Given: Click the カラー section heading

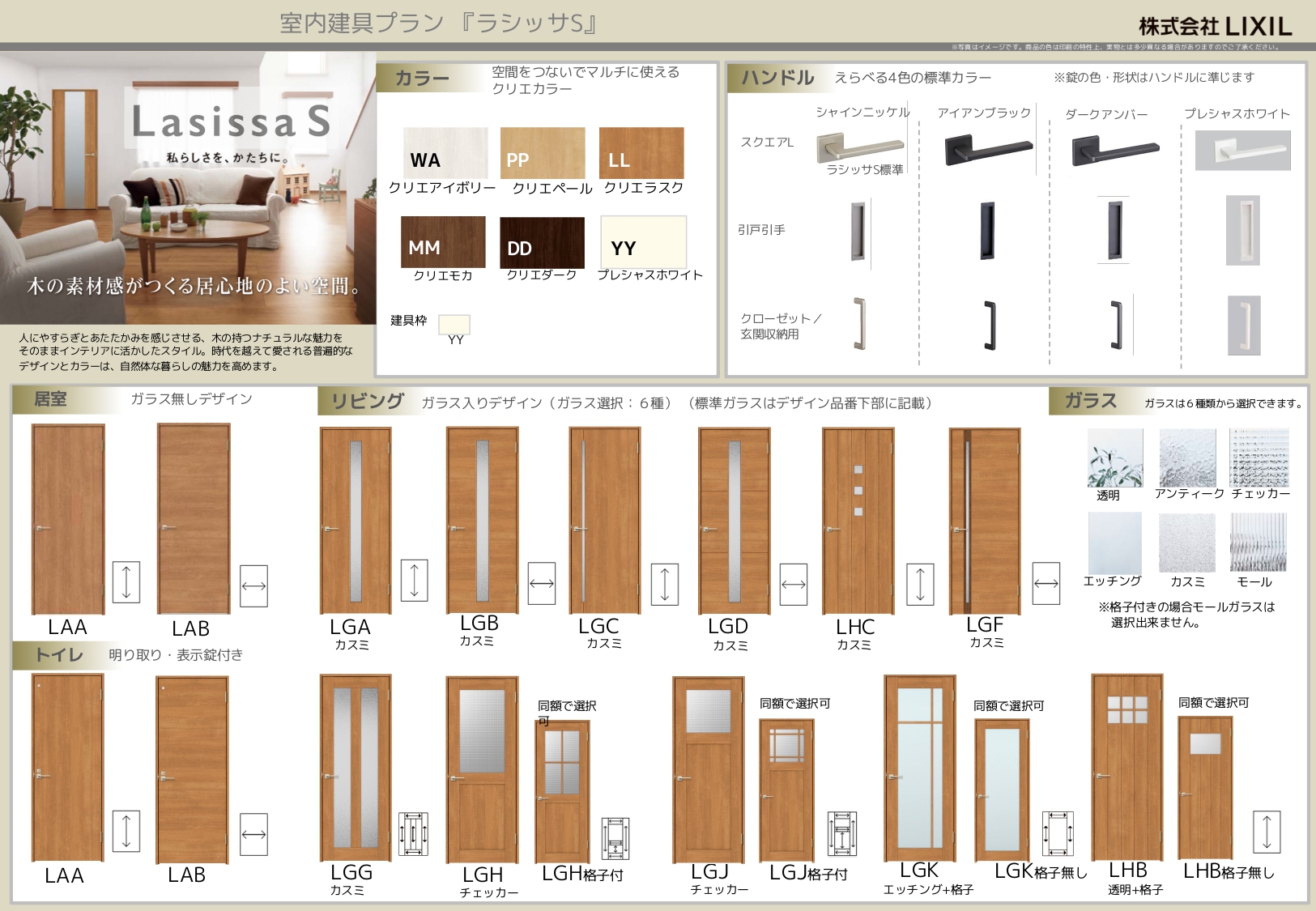Looking at the screenshot, I should tap(421, 79).
